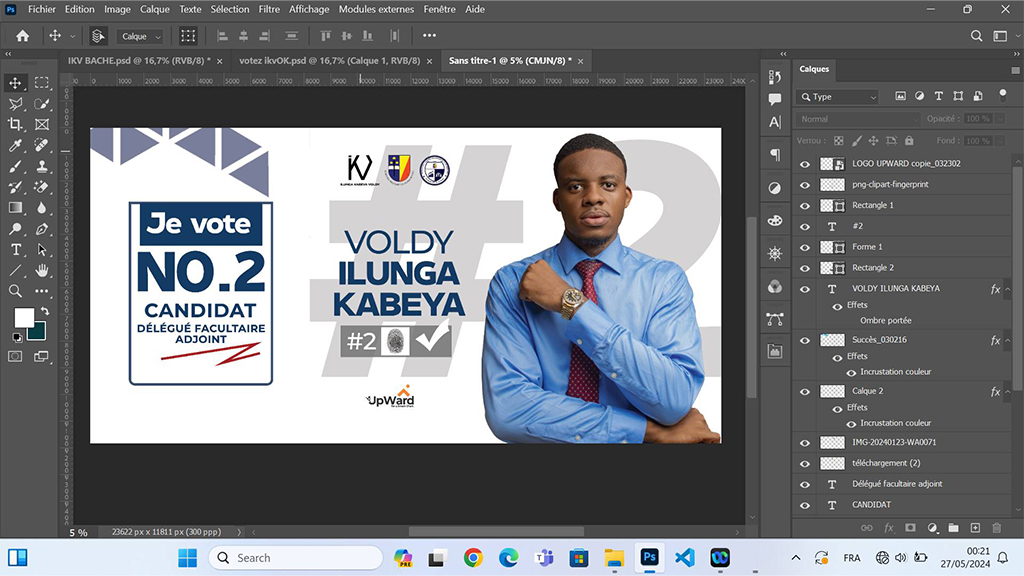Filter layers by text type
This screenshot has width=1024, height=576.
point(938,96)
